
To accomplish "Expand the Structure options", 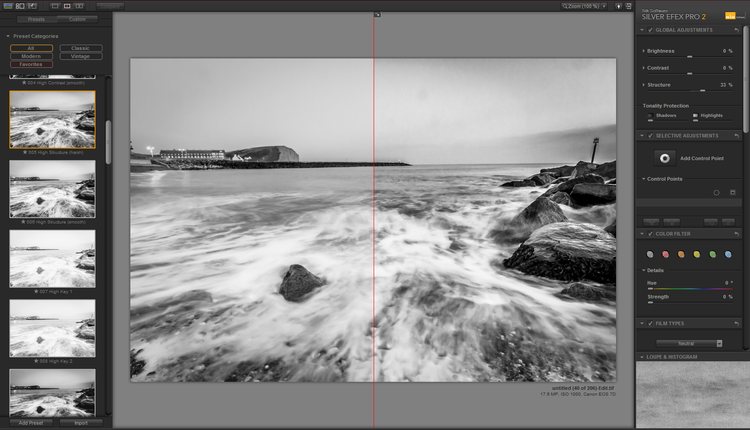I will pos(643,85).
